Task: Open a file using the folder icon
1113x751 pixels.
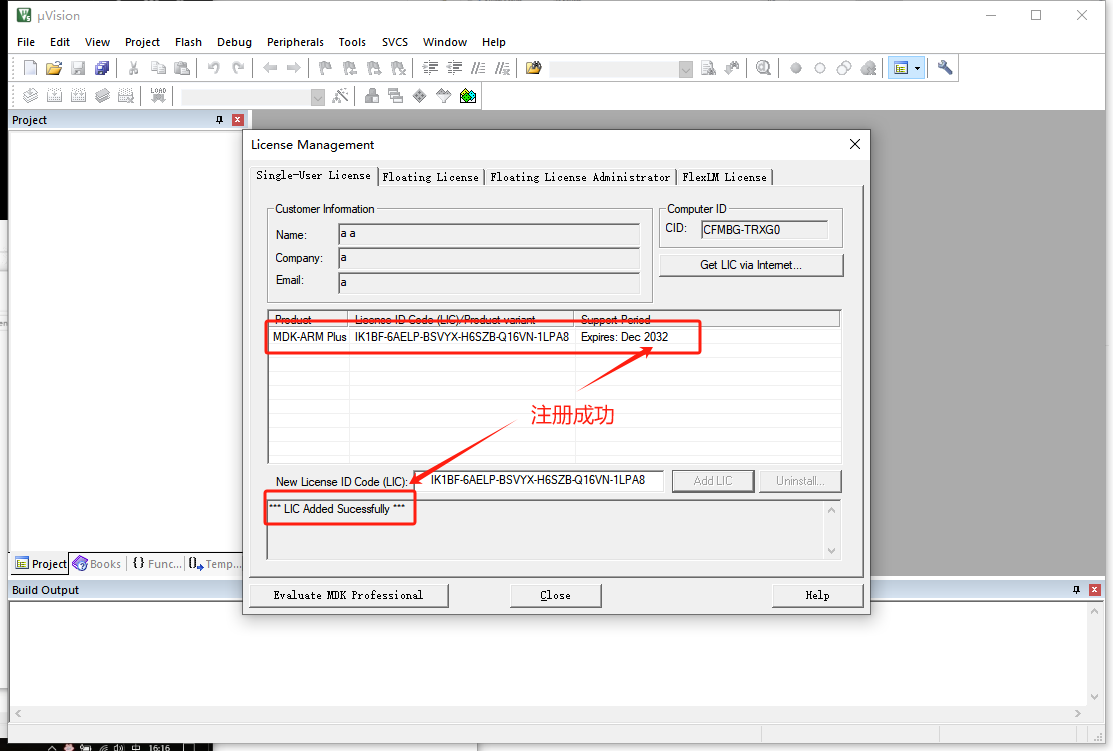Action: tap(54, 68)
